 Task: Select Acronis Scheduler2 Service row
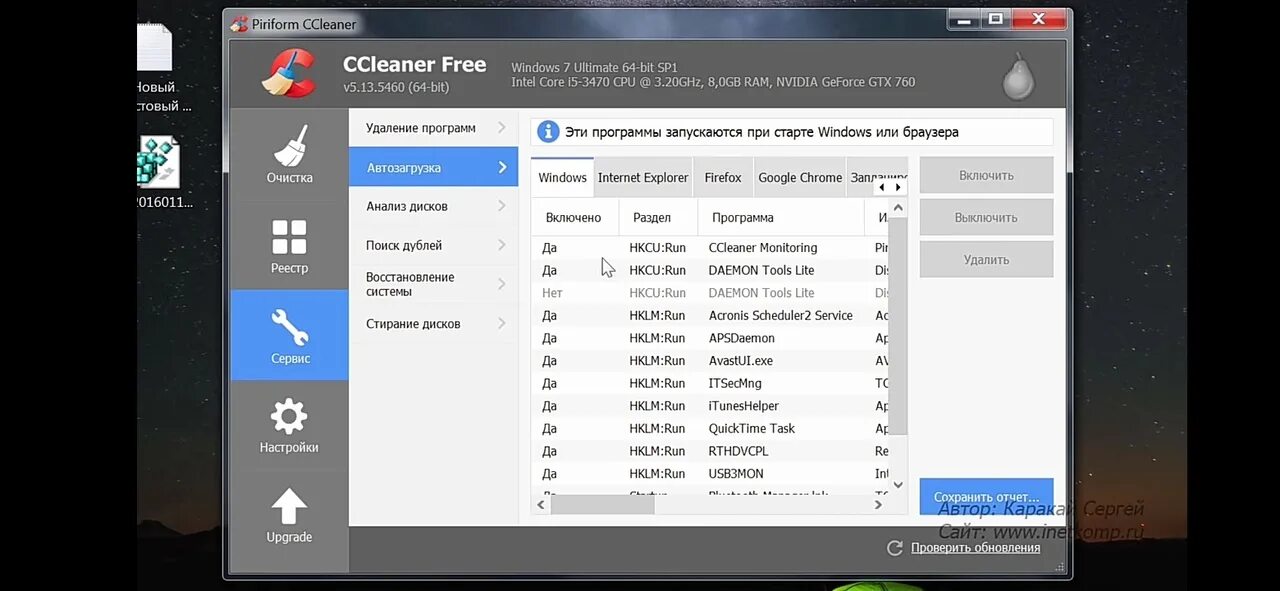click(x=710, y=315)
